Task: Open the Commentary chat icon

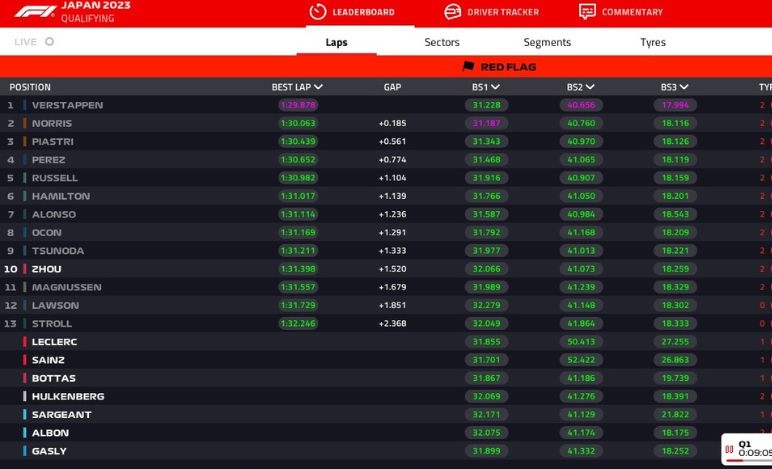Action: click(x=587, y=12)
